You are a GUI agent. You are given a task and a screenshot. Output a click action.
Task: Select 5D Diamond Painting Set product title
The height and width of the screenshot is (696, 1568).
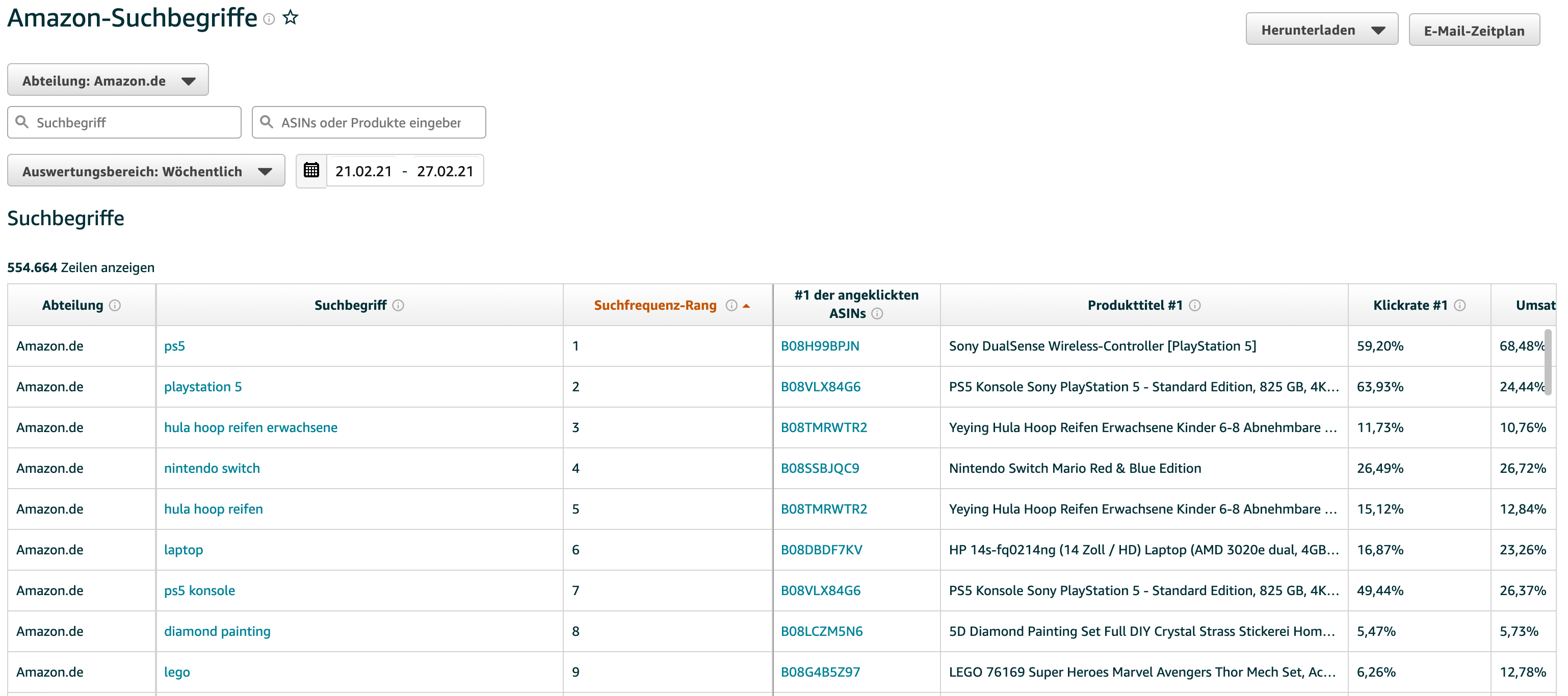tap(1142, 631)
